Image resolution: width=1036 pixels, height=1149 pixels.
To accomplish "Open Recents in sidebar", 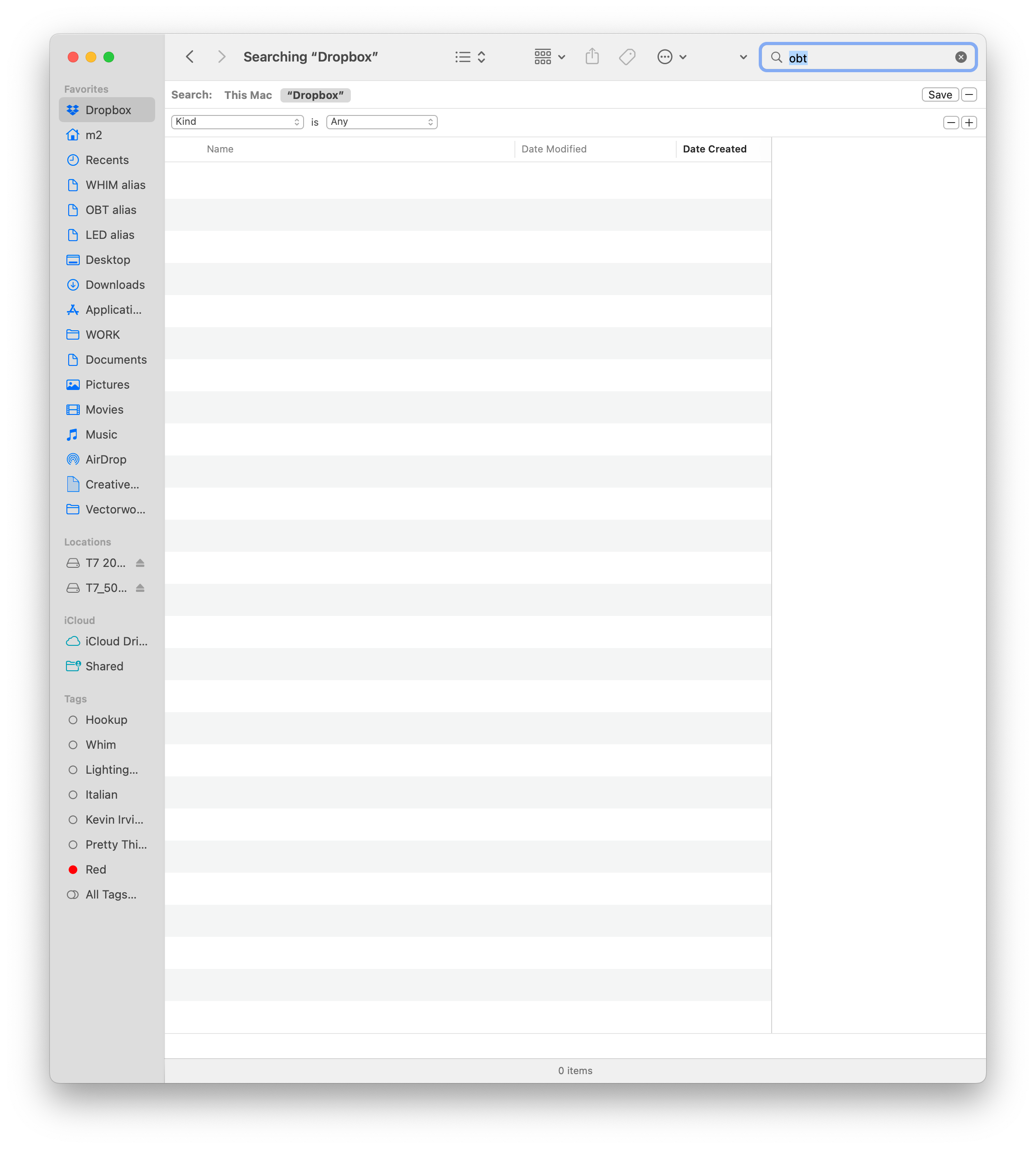I will click(x=107, y=160).
